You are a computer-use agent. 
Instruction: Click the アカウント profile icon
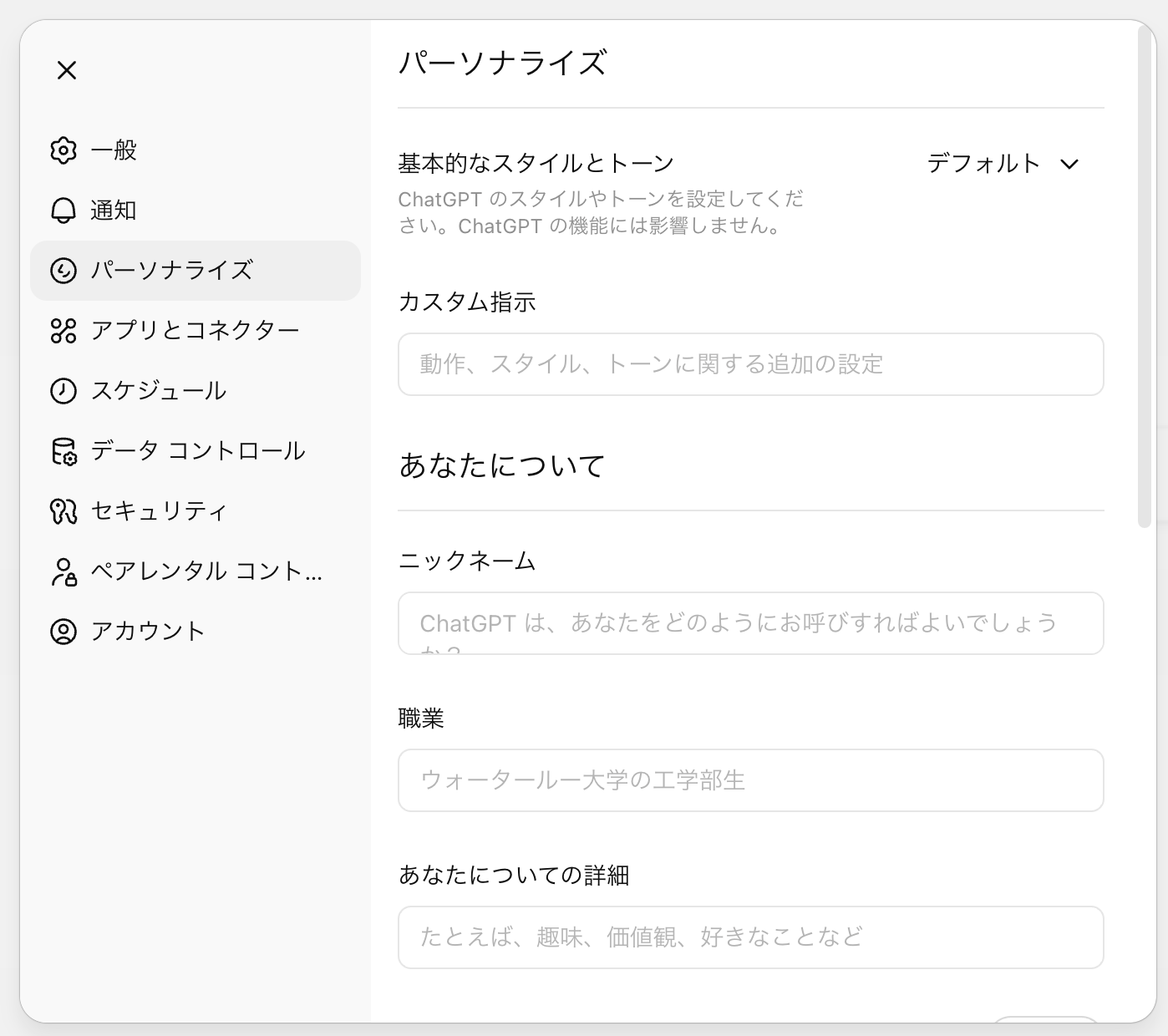63,632
